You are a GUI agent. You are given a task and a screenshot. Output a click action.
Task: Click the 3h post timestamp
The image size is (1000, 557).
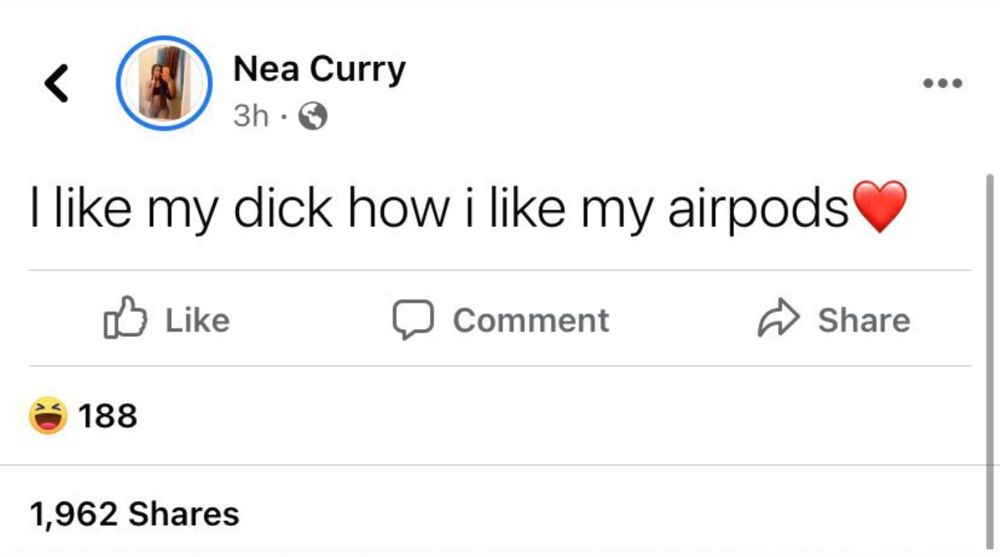[251, 116]
